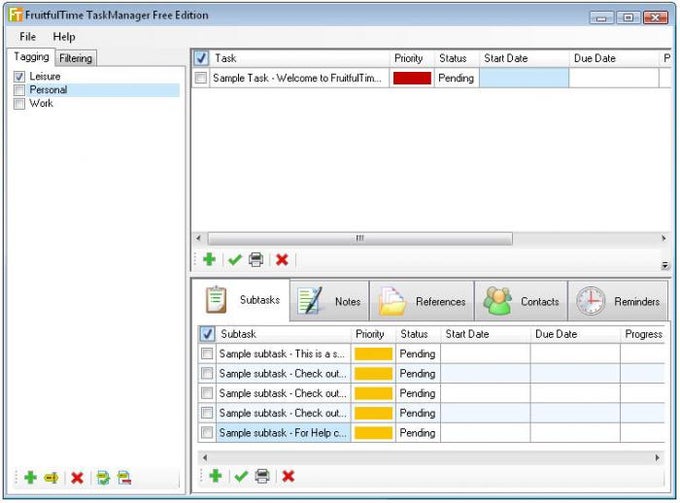The width and height of the screenshot is (680, 503).
Task: Click the green check-all tags icon
Action: [x=103, y=478]
